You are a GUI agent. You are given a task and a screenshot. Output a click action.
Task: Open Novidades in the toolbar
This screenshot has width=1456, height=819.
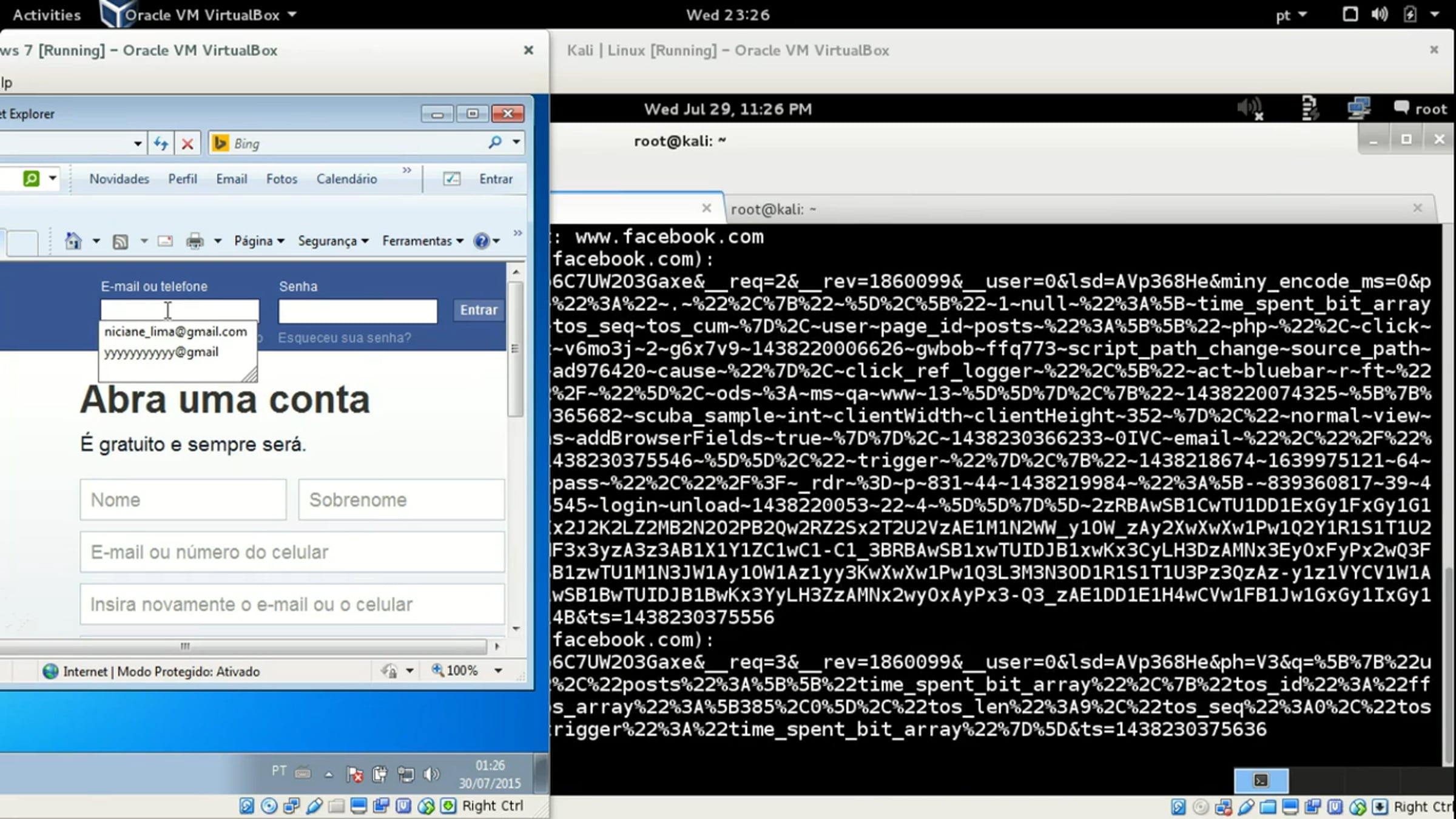pyautogui.click(x=119, y=179)
